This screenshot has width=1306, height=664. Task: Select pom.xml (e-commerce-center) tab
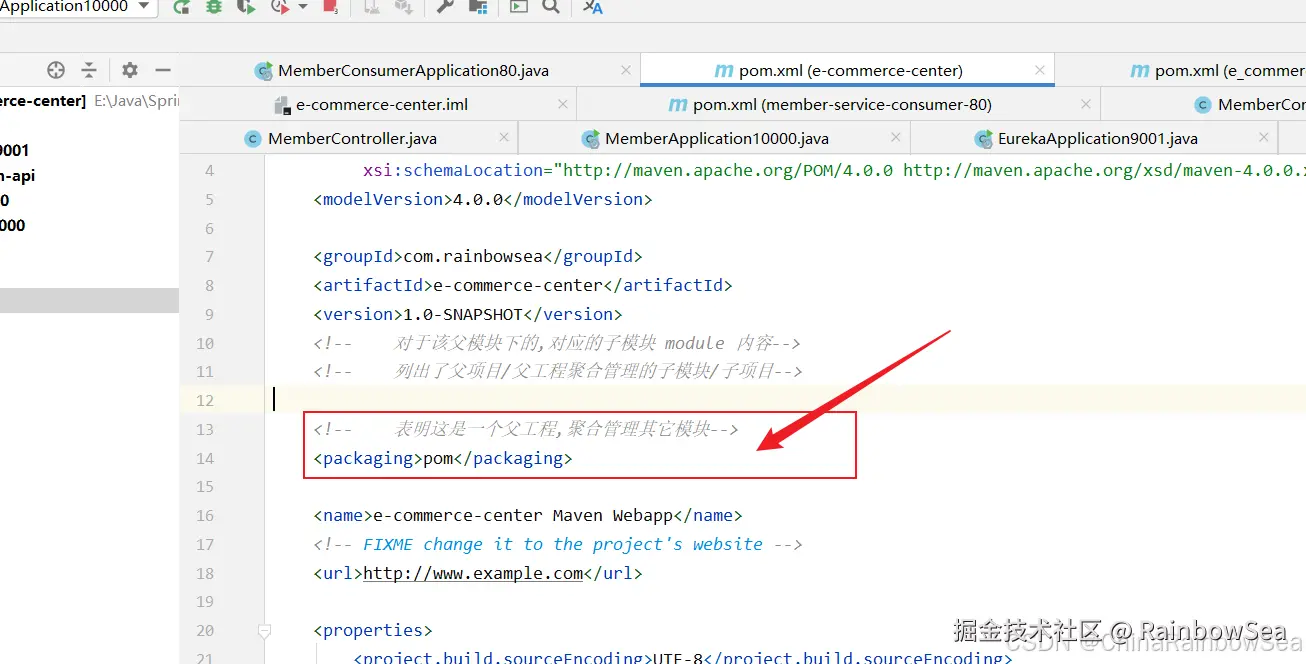point(850,71)
